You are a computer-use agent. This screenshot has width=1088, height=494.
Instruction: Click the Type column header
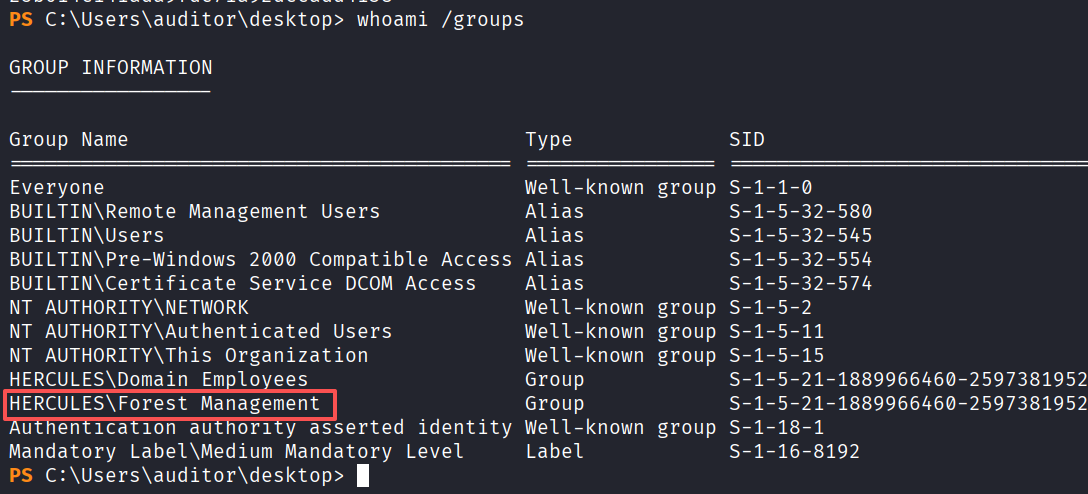549,140
